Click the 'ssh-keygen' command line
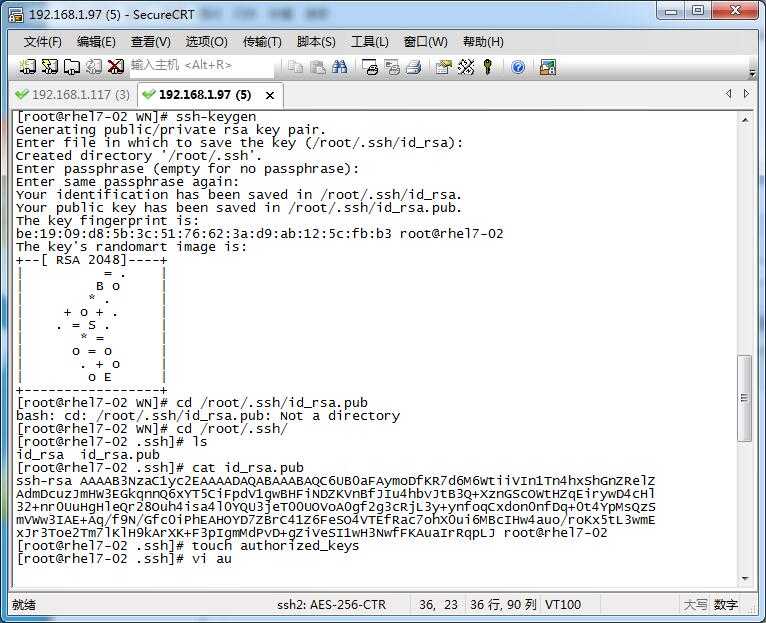 coord(136,117)
